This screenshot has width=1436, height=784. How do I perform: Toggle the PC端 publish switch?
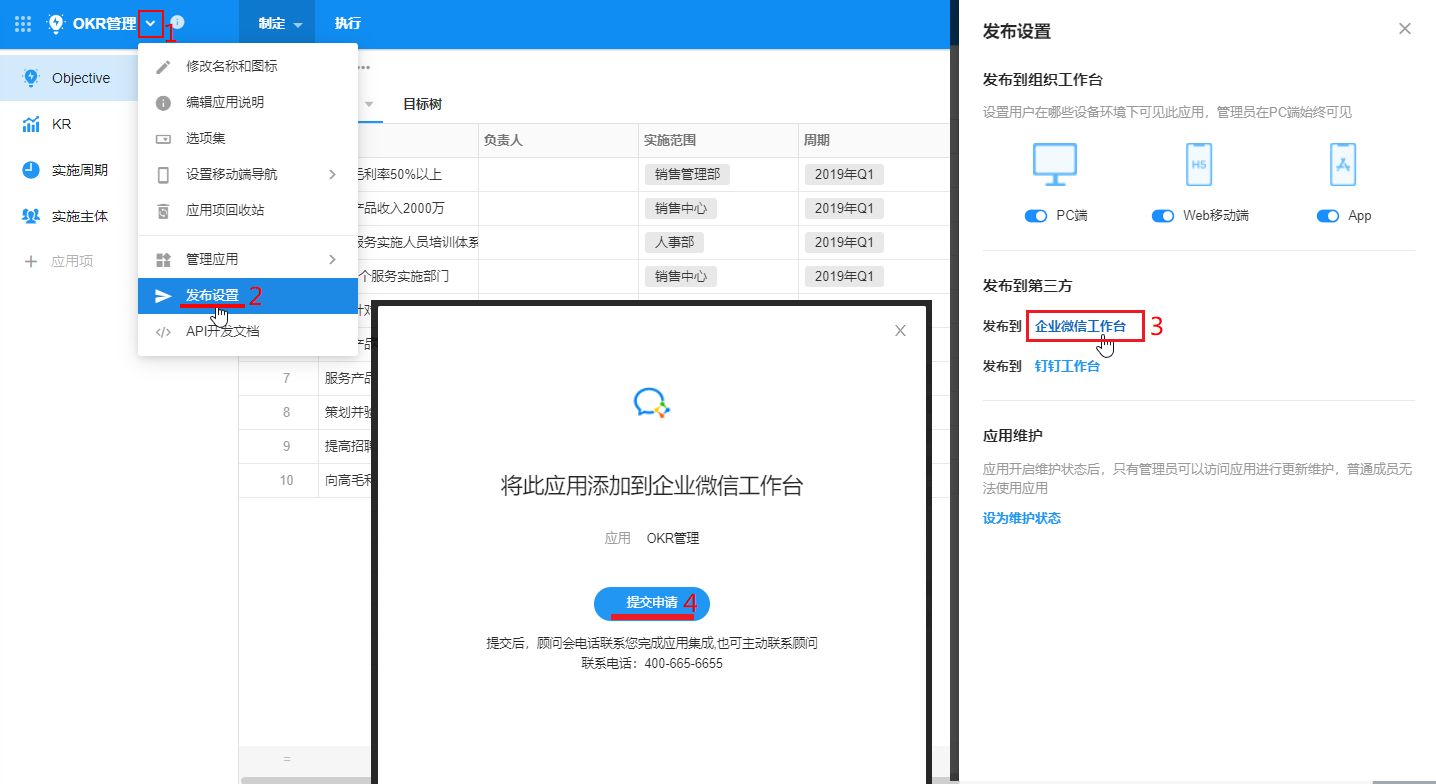tap(1036, 216)
